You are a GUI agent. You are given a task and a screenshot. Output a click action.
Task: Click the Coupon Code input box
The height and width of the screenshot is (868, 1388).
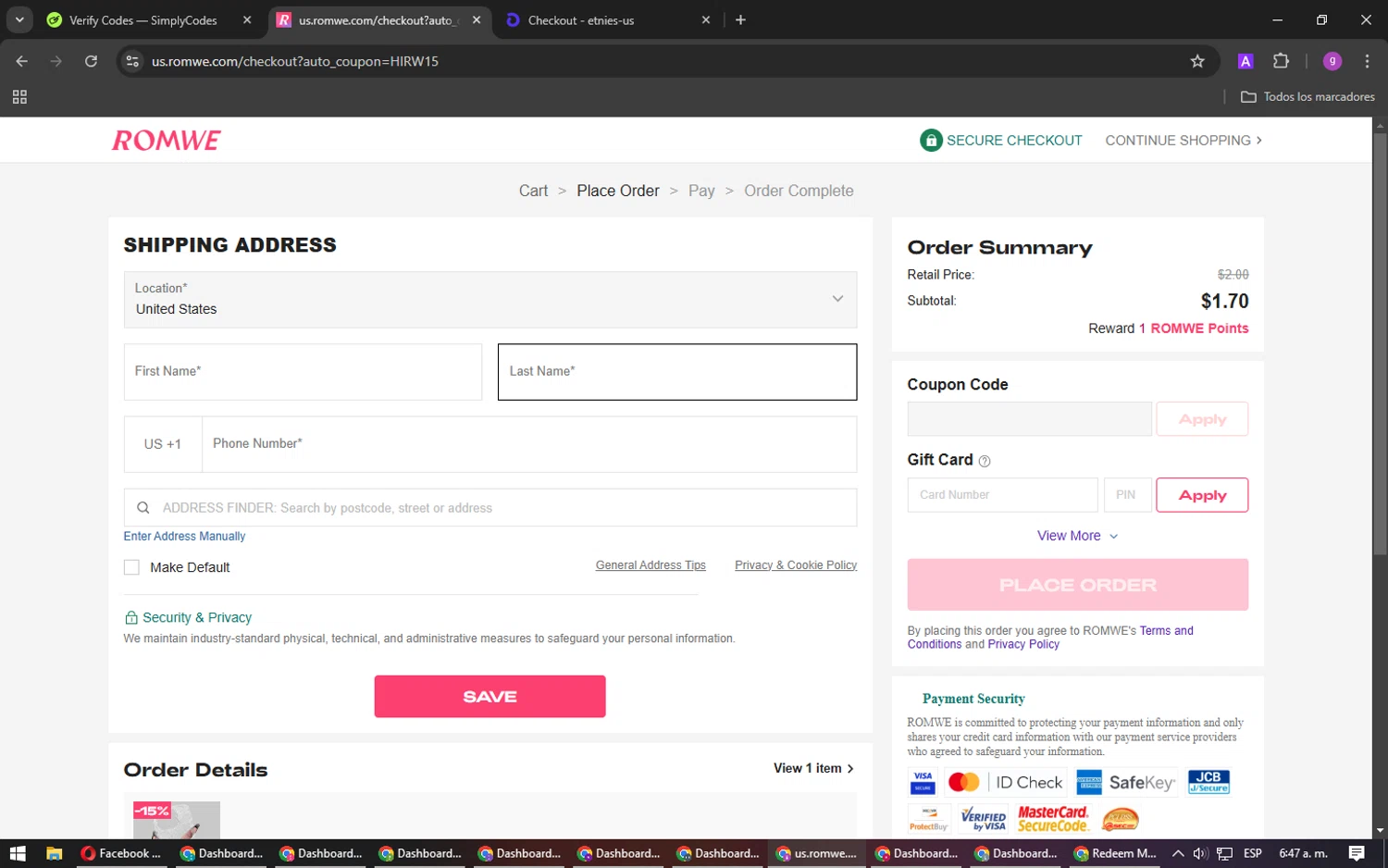(1030, 419)
